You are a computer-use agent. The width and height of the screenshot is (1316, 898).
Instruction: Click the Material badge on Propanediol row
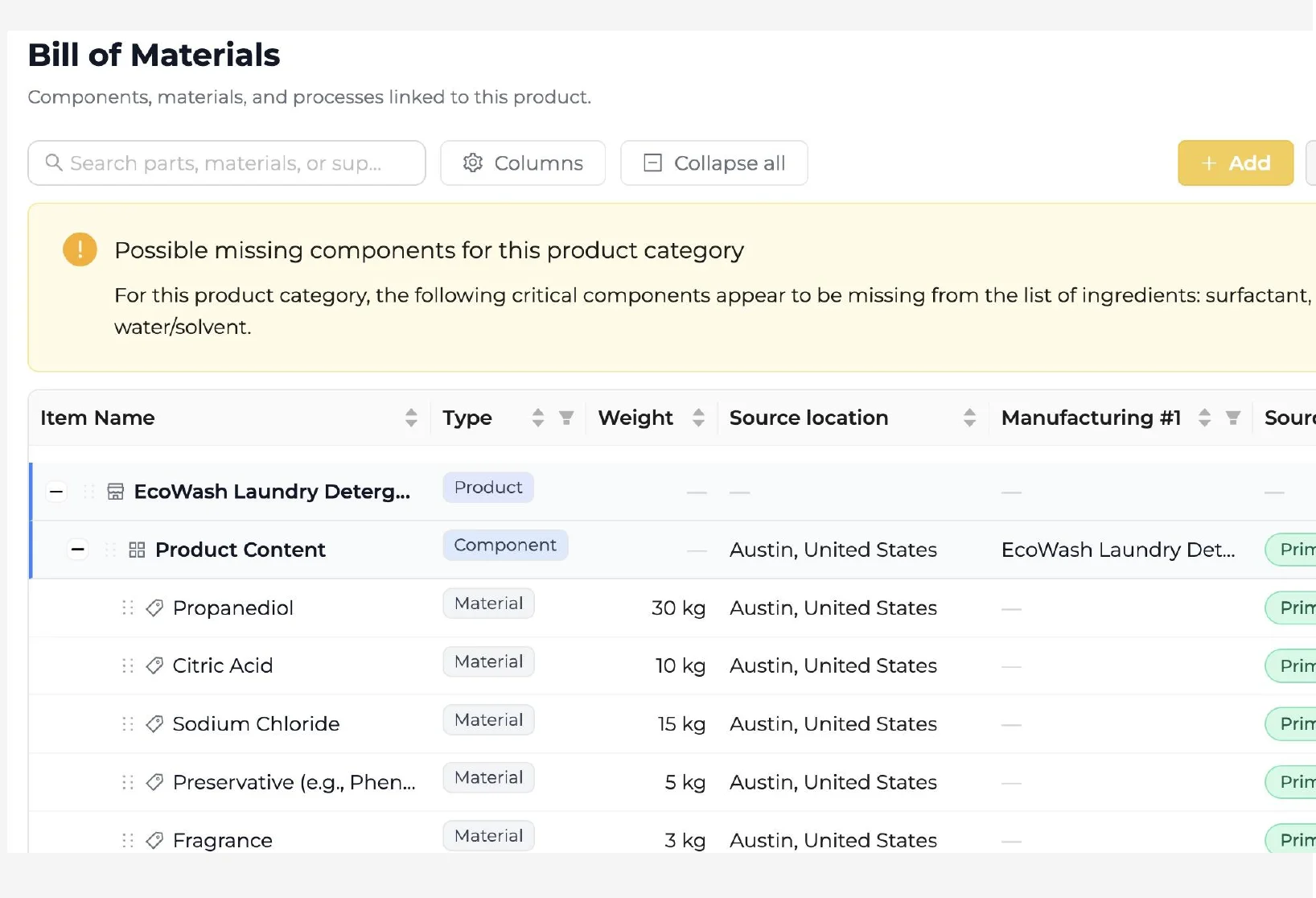[488, 603]
